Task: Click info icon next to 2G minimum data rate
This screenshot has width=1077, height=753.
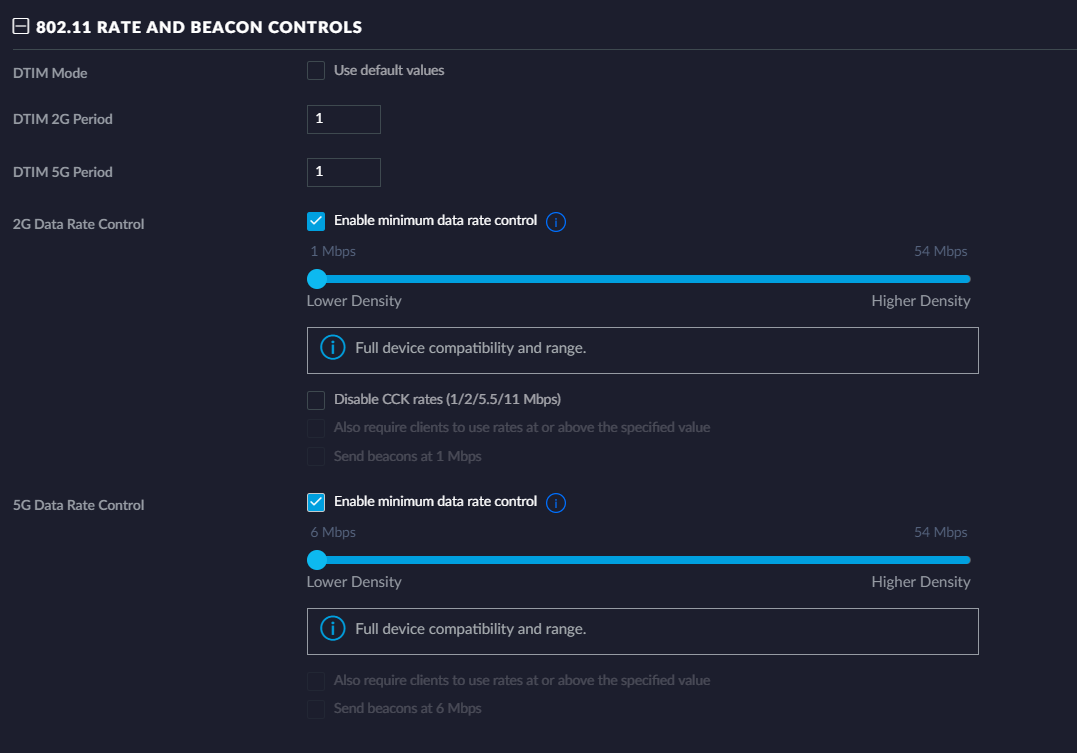Action: tap(557, 222)
